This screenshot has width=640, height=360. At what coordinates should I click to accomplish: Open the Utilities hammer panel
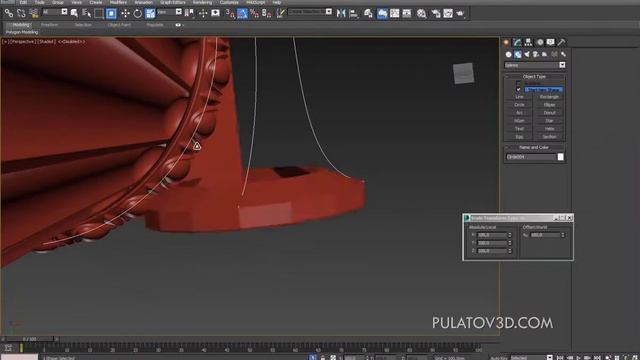click(562, 42)
